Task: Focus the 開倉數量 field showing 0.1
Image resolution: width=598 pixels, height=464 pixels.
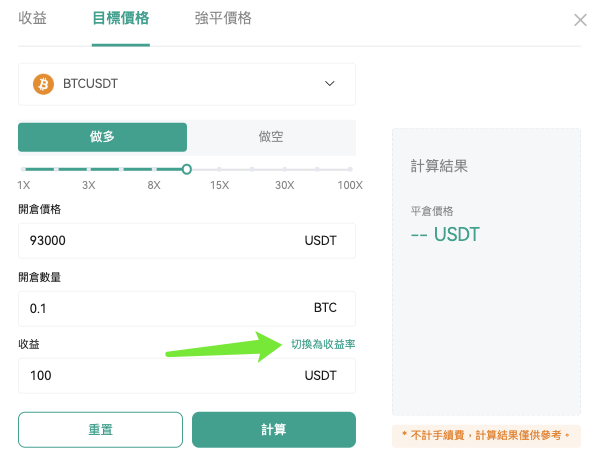Action: point(187,309)
